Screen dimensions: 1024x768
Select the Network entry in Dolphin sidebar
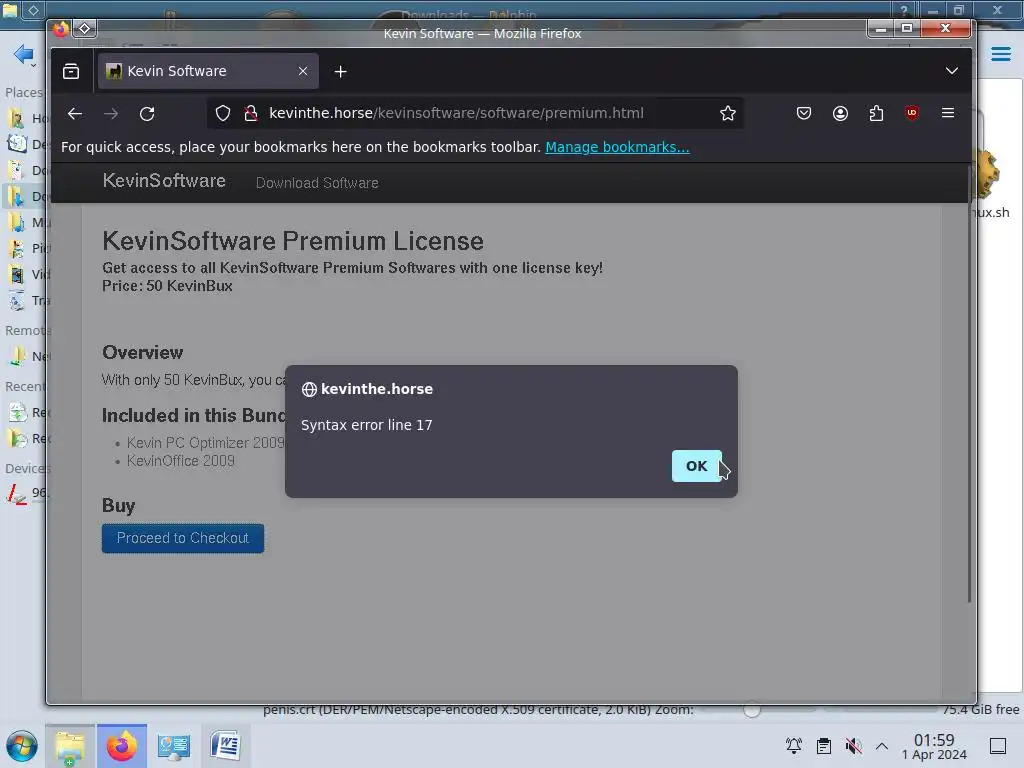pos(26,357)
